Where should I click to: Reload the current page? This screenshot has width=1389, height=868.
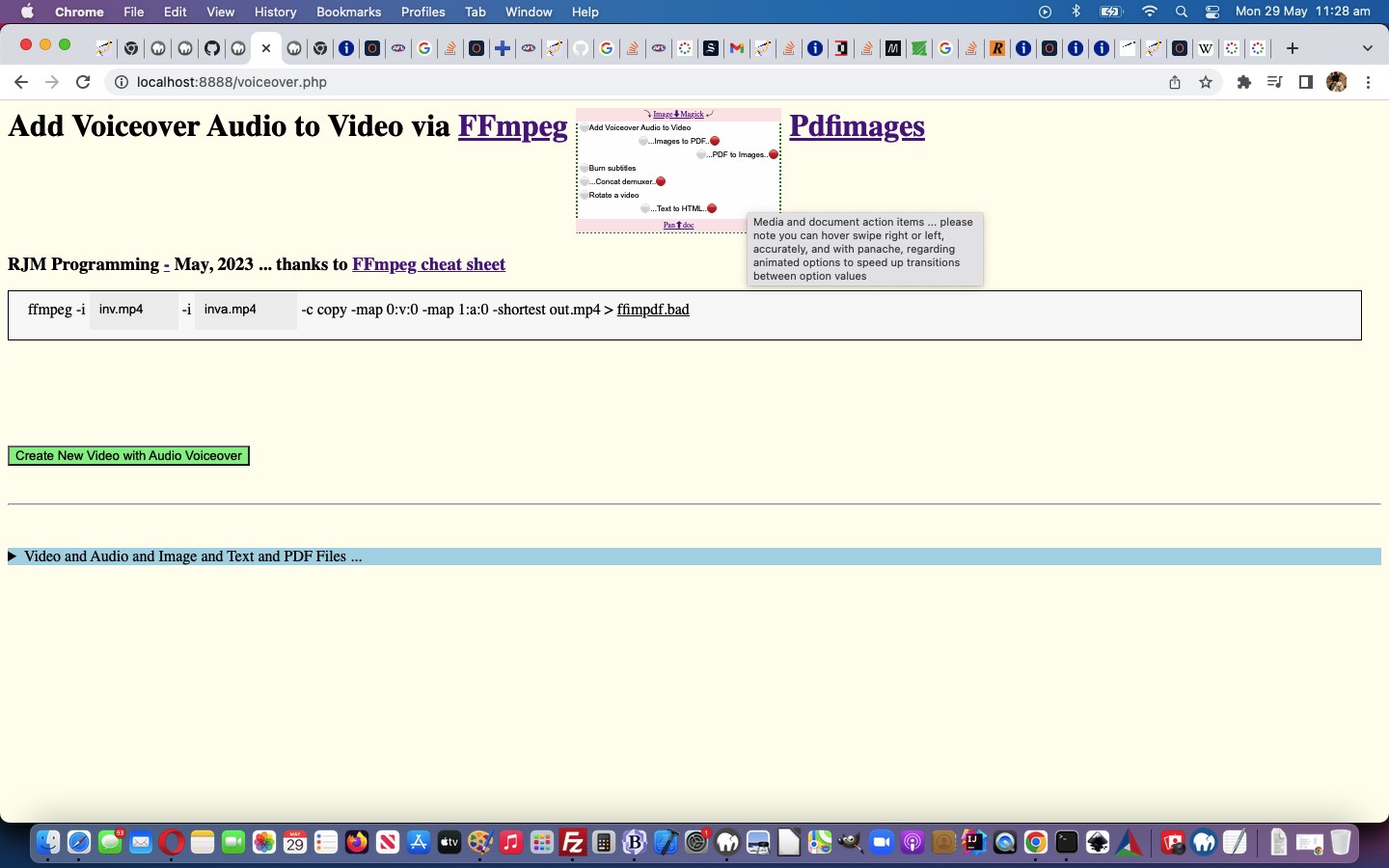coord(83,82)
